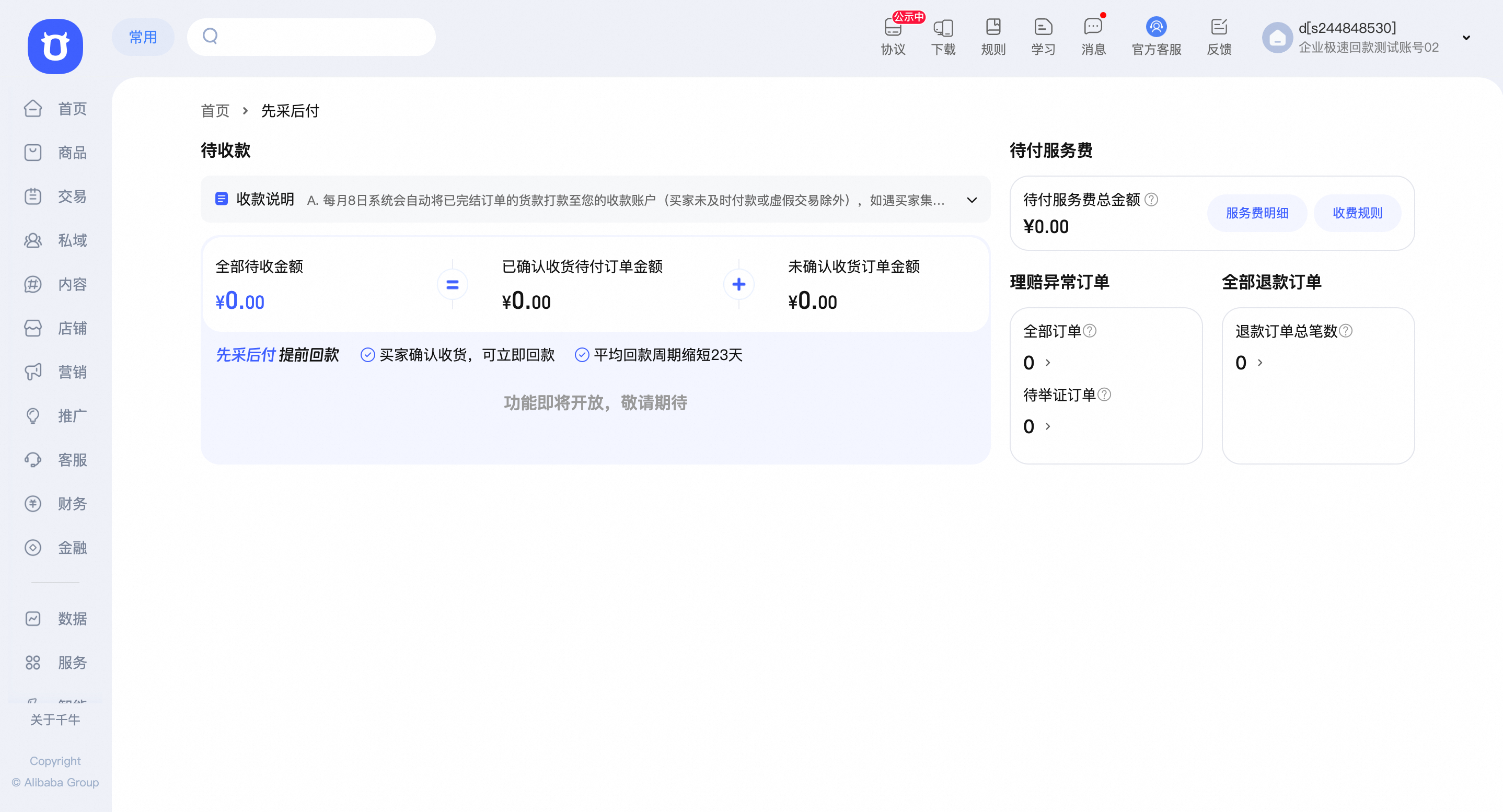Contact 官方客服 via top bar icon
This screenshot has height=812, width=1503.
click(1157, 37)
